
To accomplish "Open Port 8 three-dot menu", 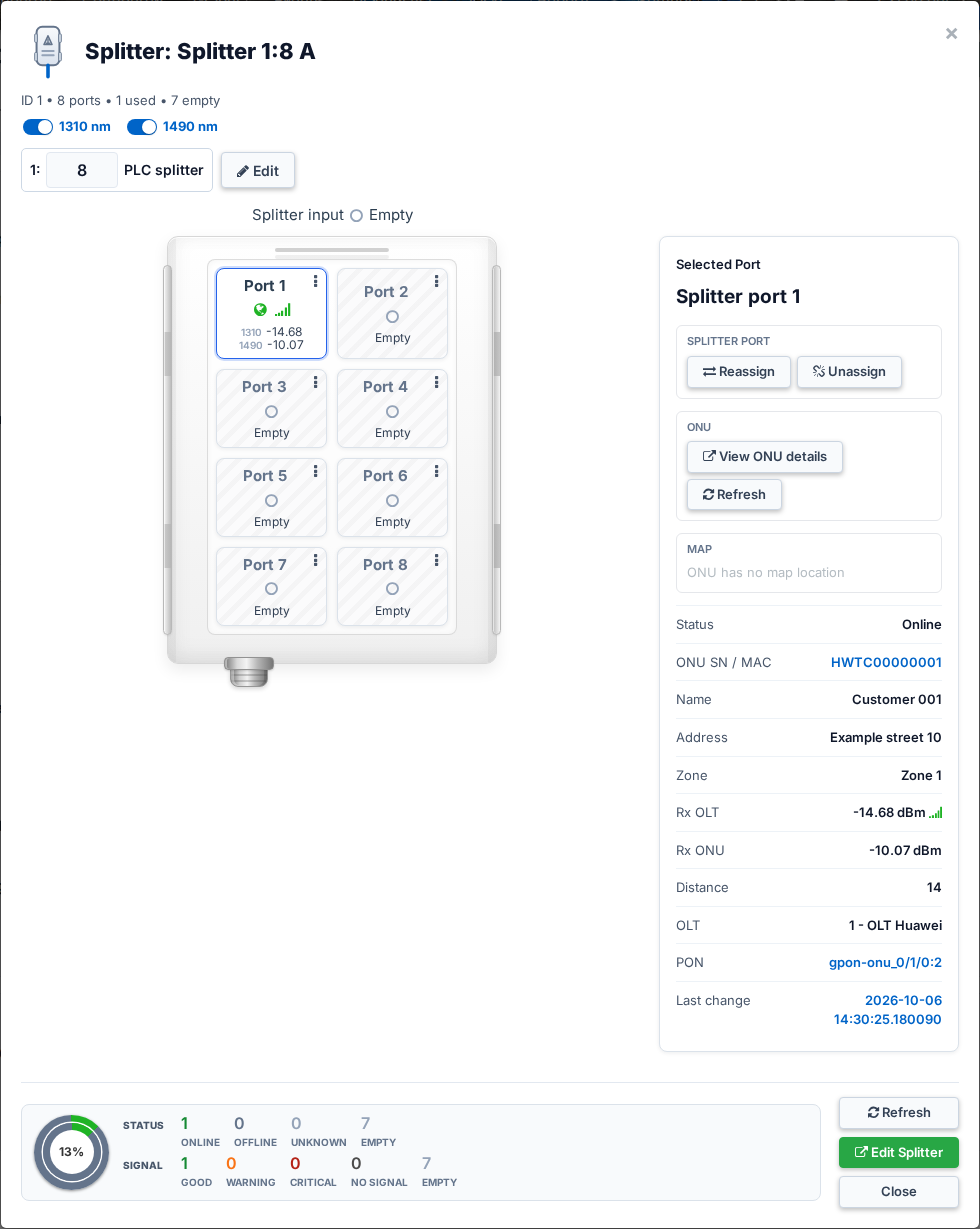I will [436, 560].
